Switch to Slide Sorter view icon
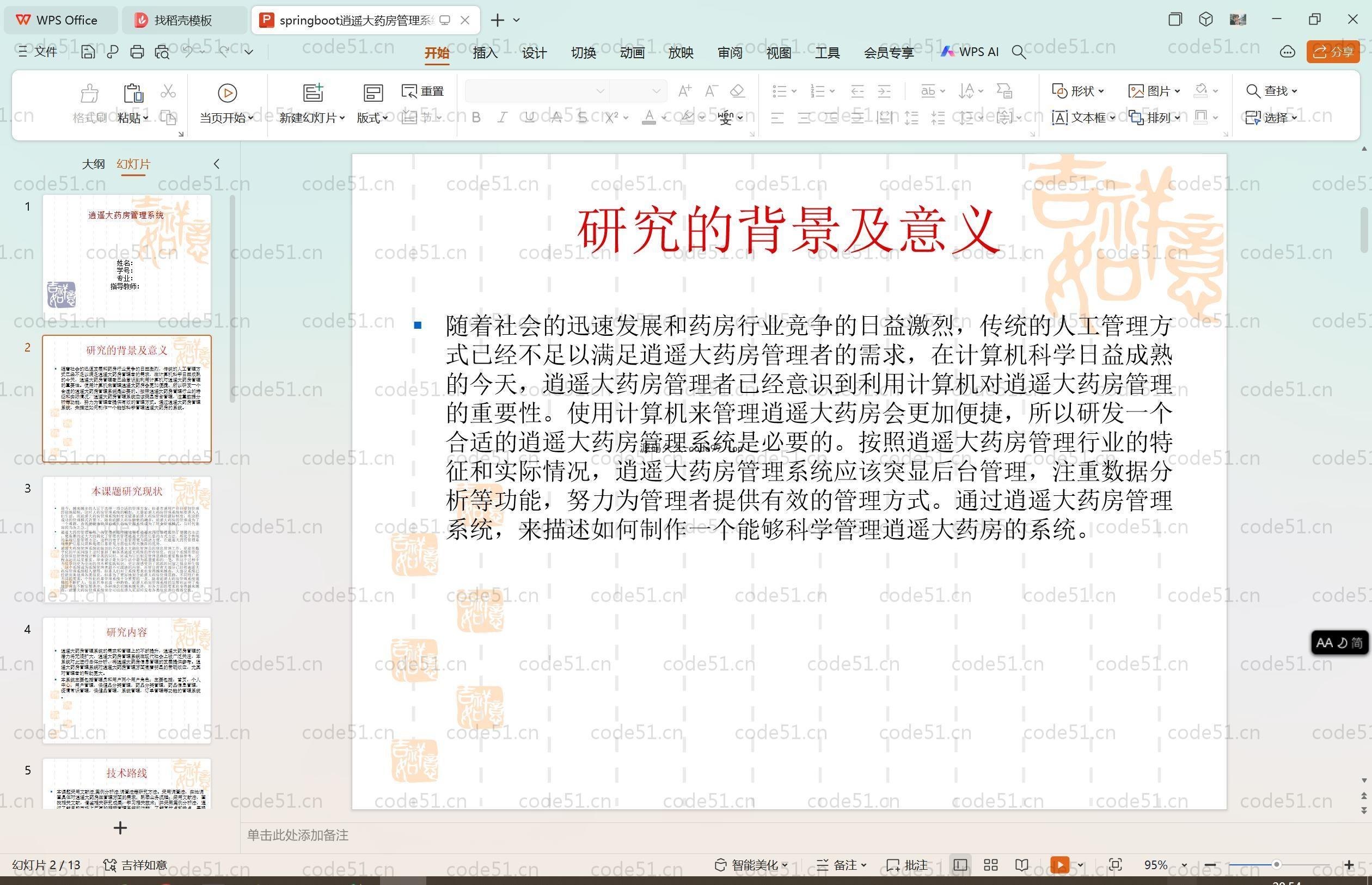Viewport: 1372px width, 885px height. [x=991, y=865]
